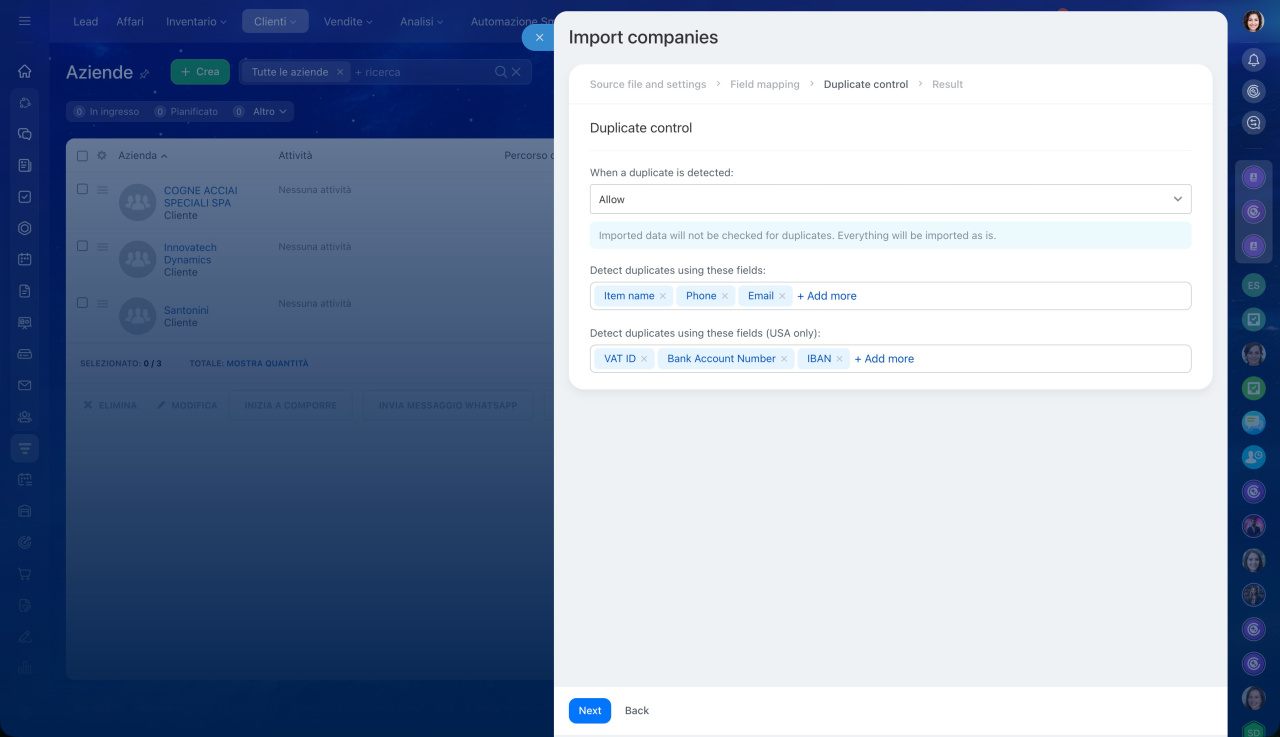This screenshot has width=1280, height=737.
Task: Select the COGNE ACCIAI SPECIALI SPA checkbox
Action: (83, 189)
